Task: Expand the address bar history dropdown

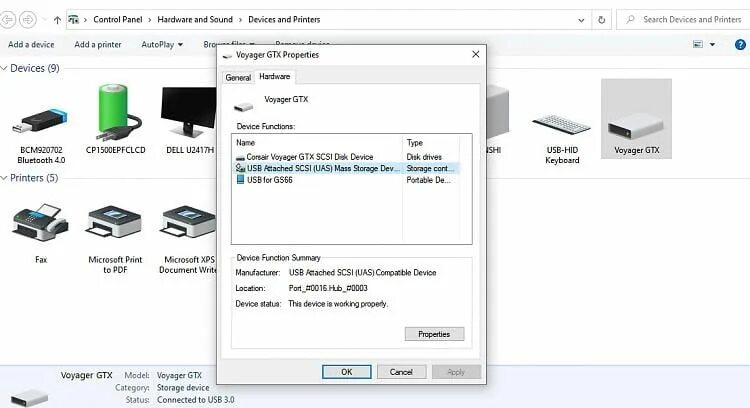Action: 581,20
